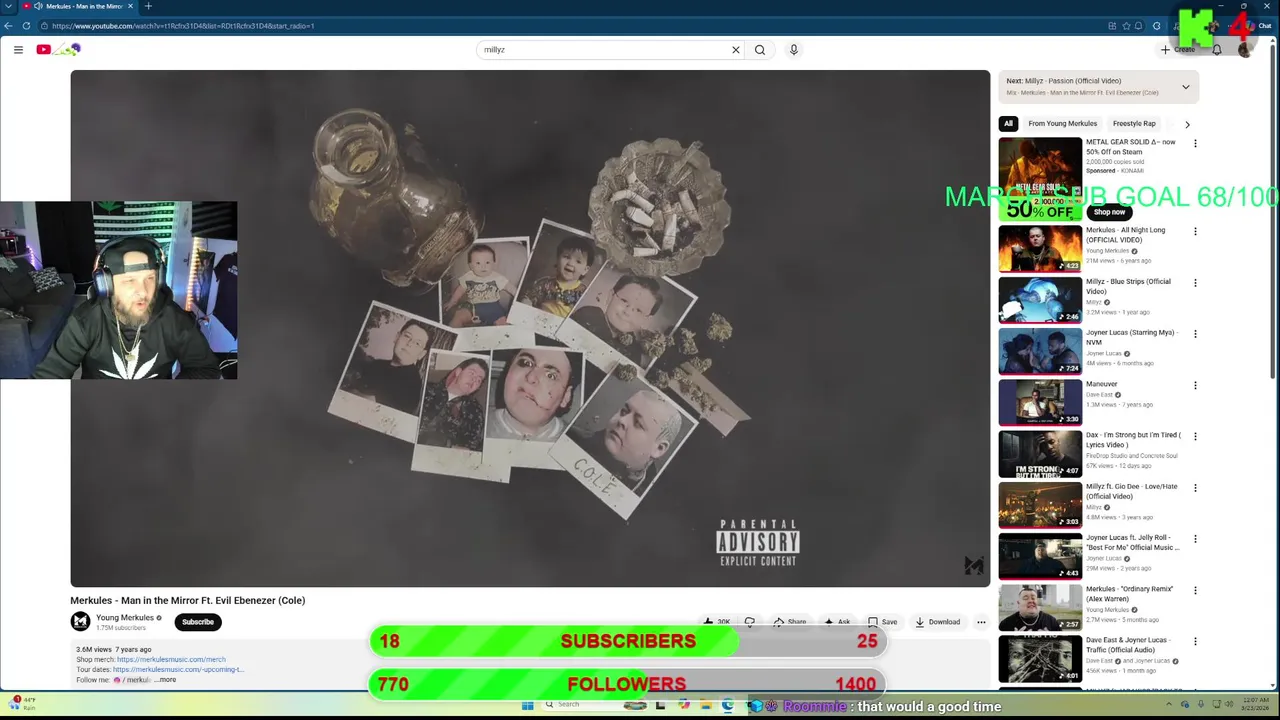Open Merkules Ordinary Remix thumbnail
The height and width of the screenshot is (720, 1280).
click(1040, 607)
